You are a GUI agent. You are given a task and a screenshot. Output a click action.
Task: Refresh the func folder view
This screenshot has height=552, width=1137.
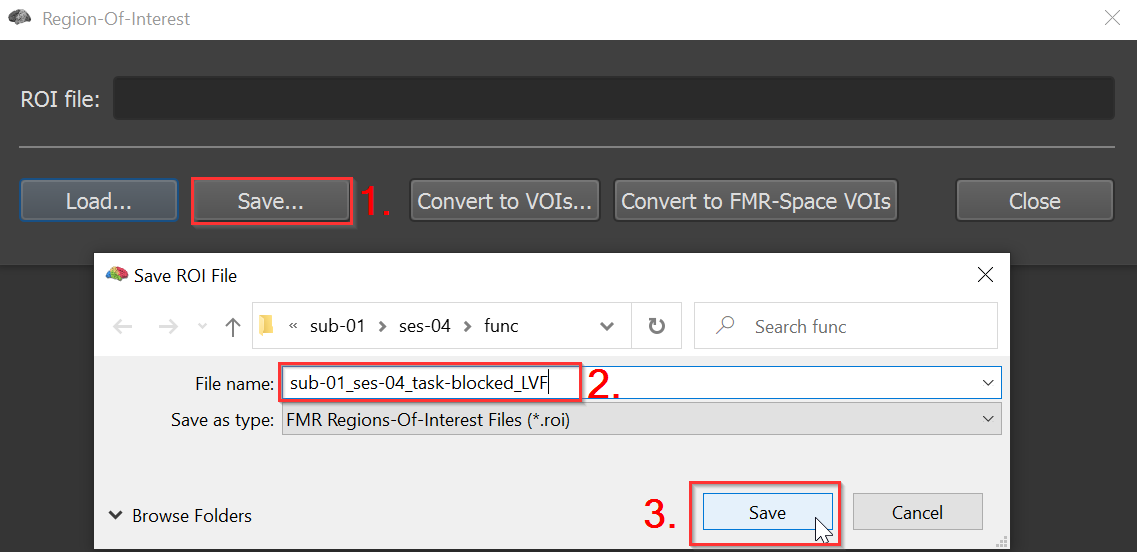click(656, 326)
